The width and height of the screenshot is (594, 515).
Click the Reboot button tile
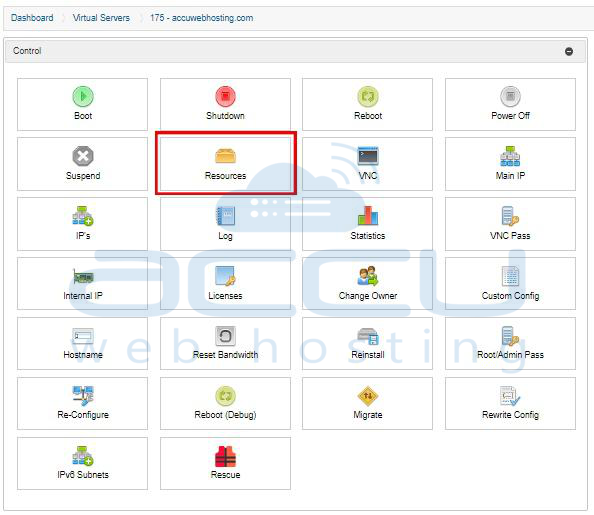coord(367,105)
